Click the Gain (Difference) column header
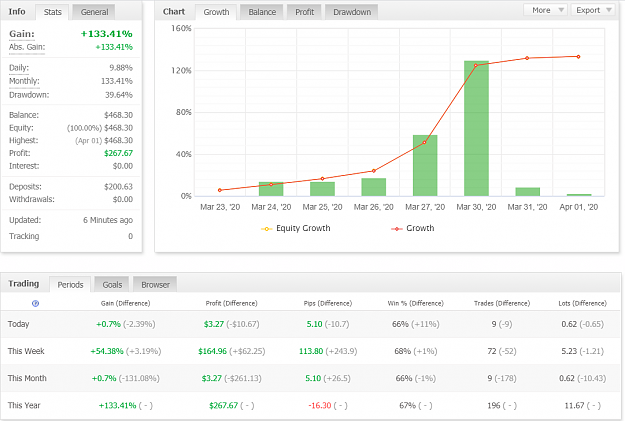625x421 pixels. [126, 303]
